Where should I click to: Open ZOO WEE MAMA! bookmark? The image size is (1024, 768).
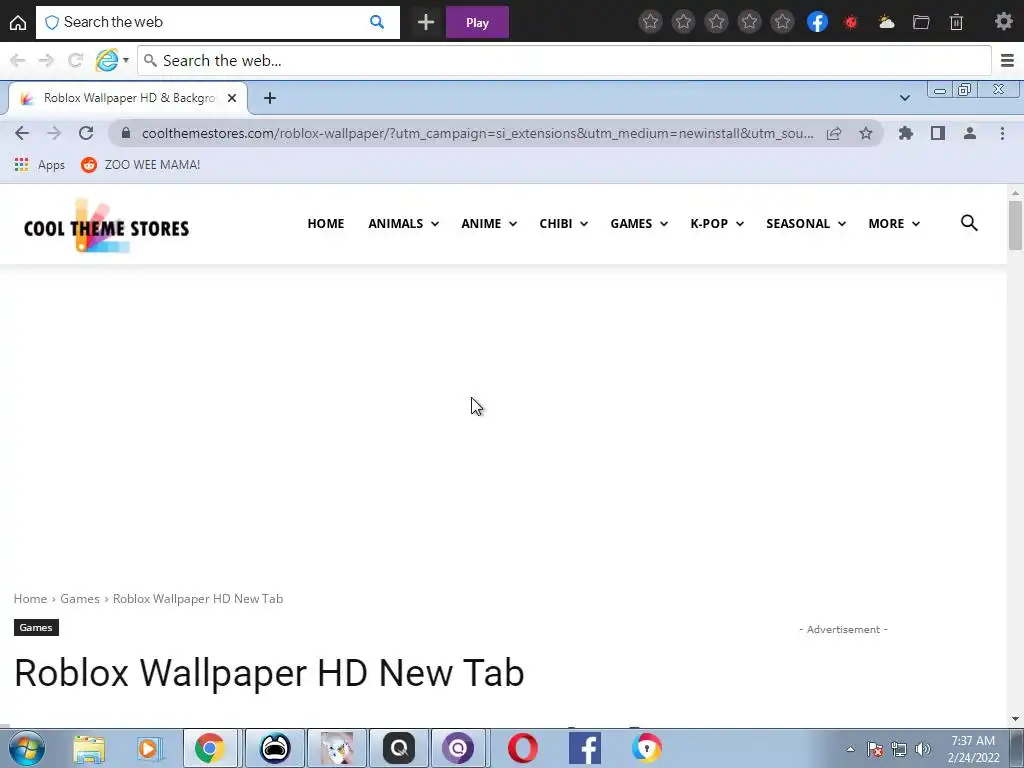click(x=140, y=165)
